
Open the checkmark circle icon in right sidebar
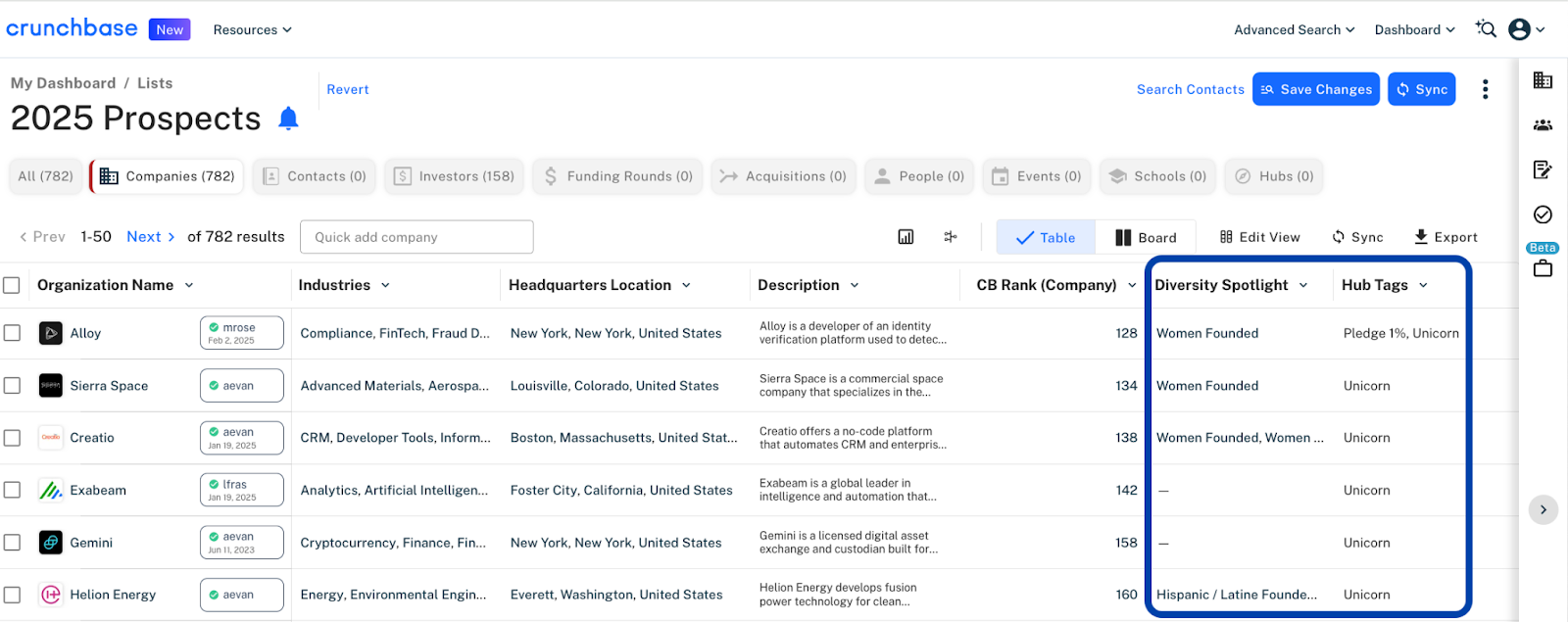1543,215
